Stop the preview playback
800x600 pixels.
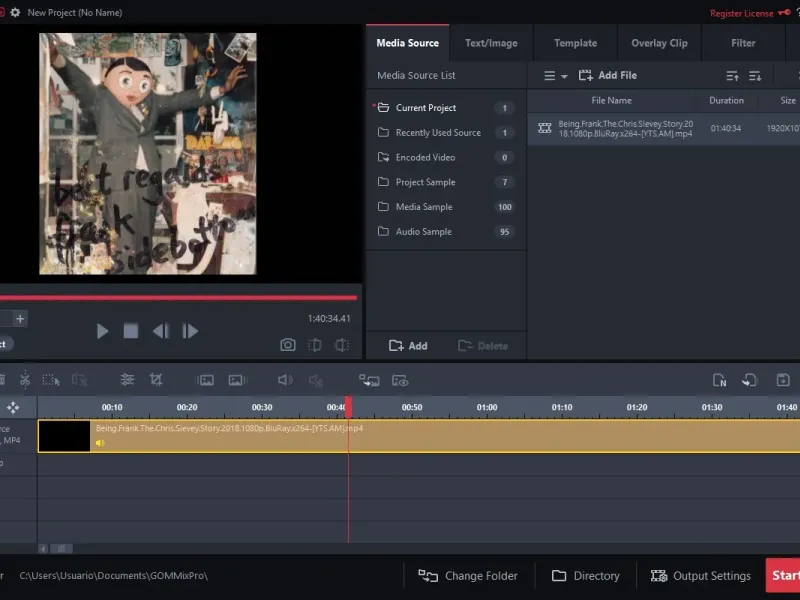coord(130,331)
